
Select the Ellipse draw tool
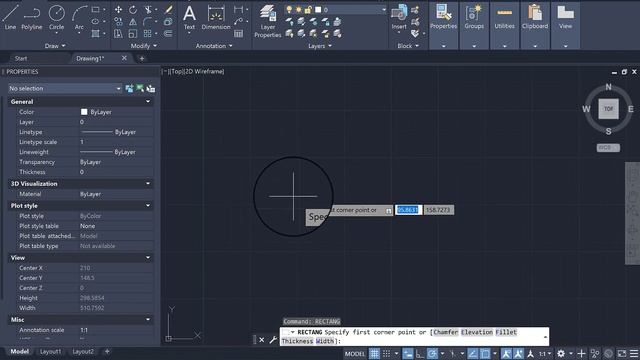click(96, 21)
